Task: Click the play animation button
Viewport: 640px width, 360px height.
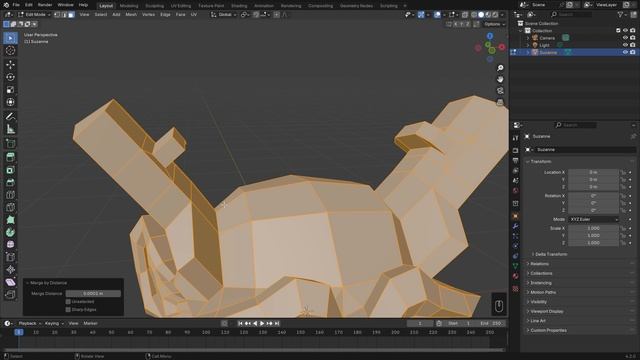Action: pyautogui.click(x=262, y=323)
